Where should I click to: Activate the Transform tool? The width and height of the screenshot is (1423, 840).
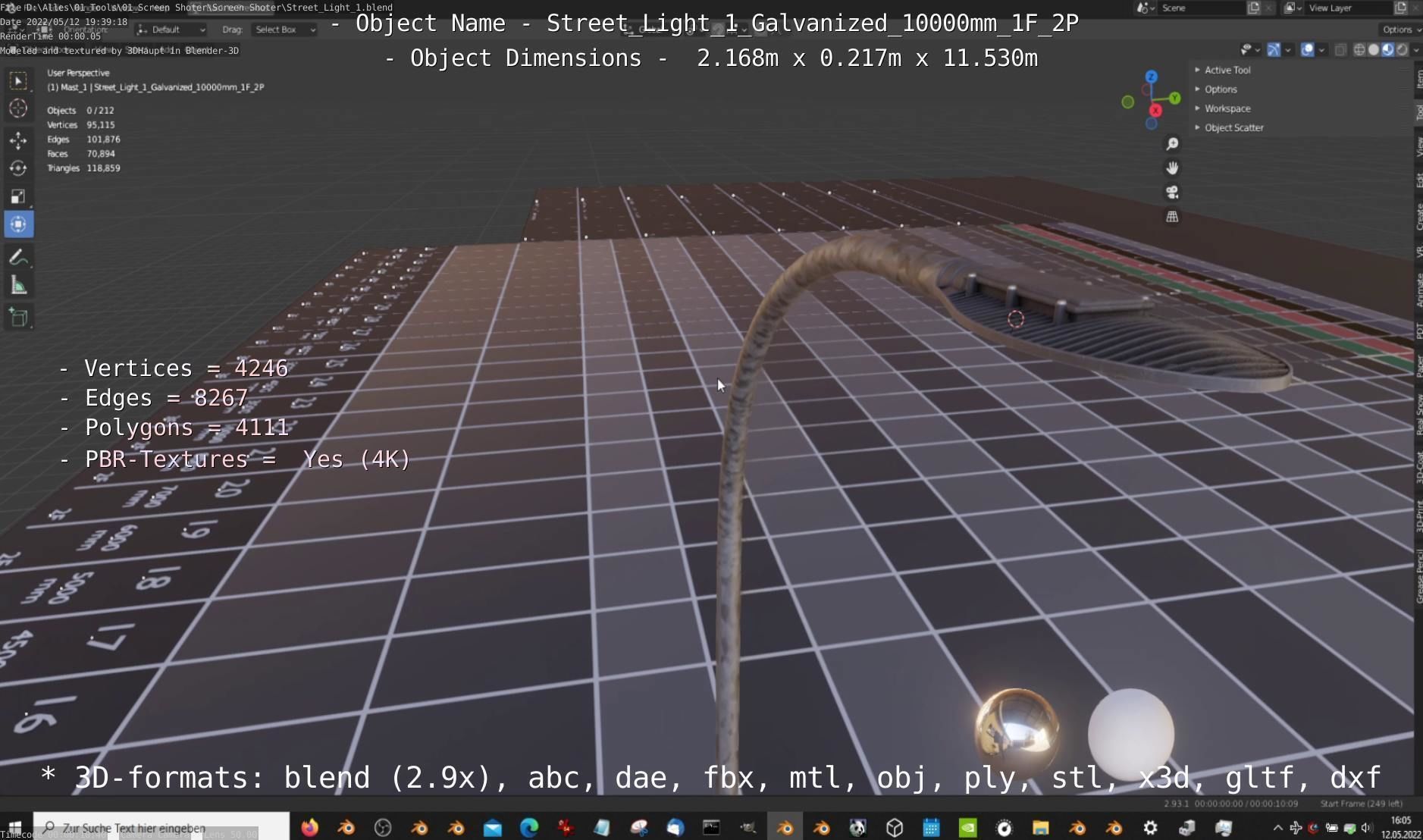coord(18,224)
